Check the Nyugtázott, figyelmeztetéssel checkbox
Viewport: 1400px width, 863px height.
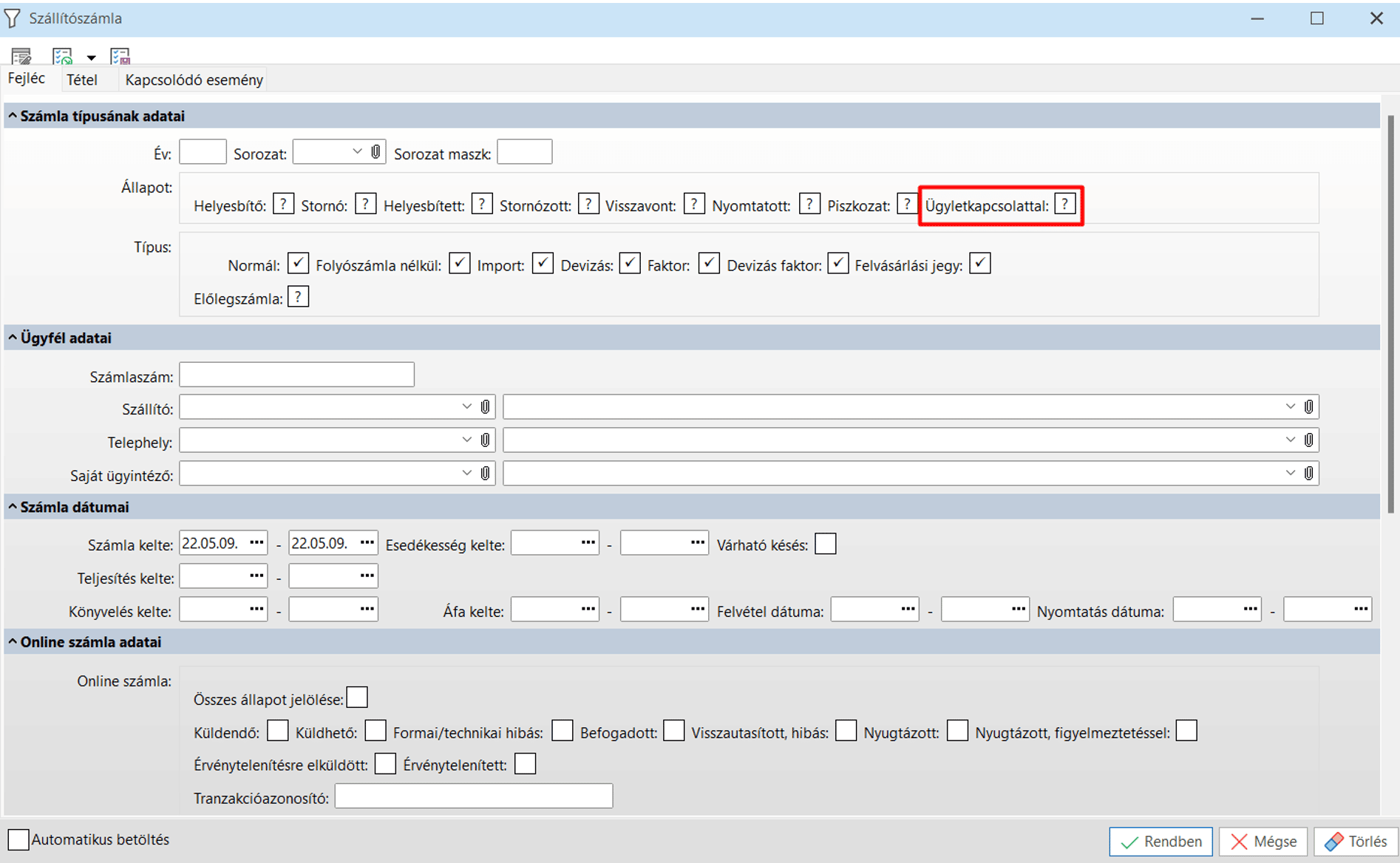pyautogui.click(x=1186, y=731)
